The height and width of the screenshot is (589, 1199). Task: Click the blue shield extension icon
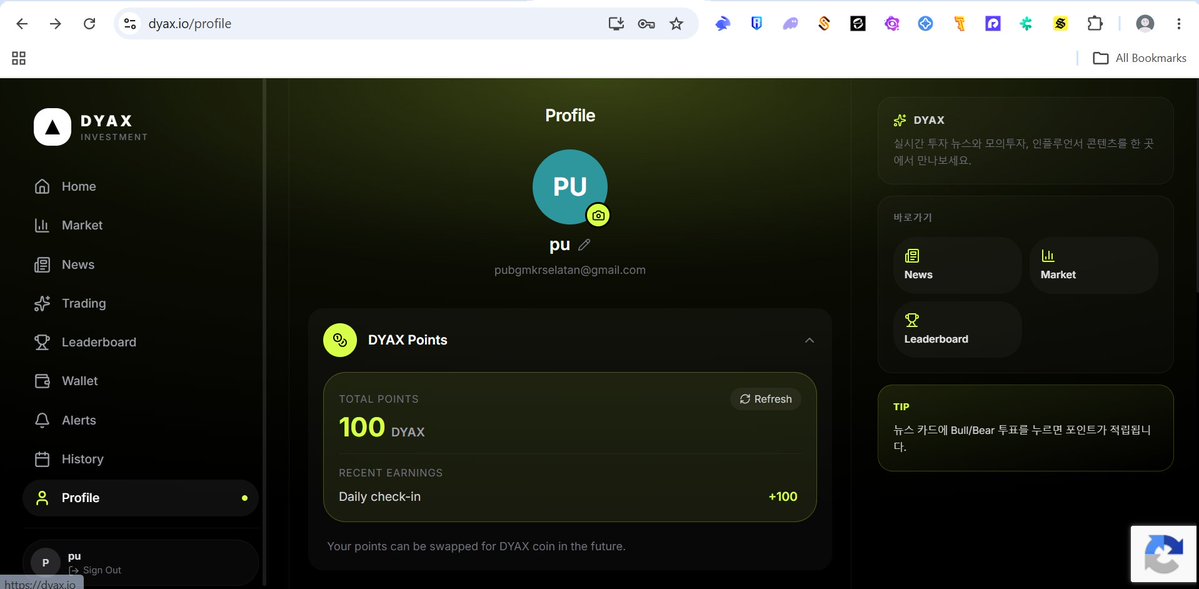[x=756, y=24]
